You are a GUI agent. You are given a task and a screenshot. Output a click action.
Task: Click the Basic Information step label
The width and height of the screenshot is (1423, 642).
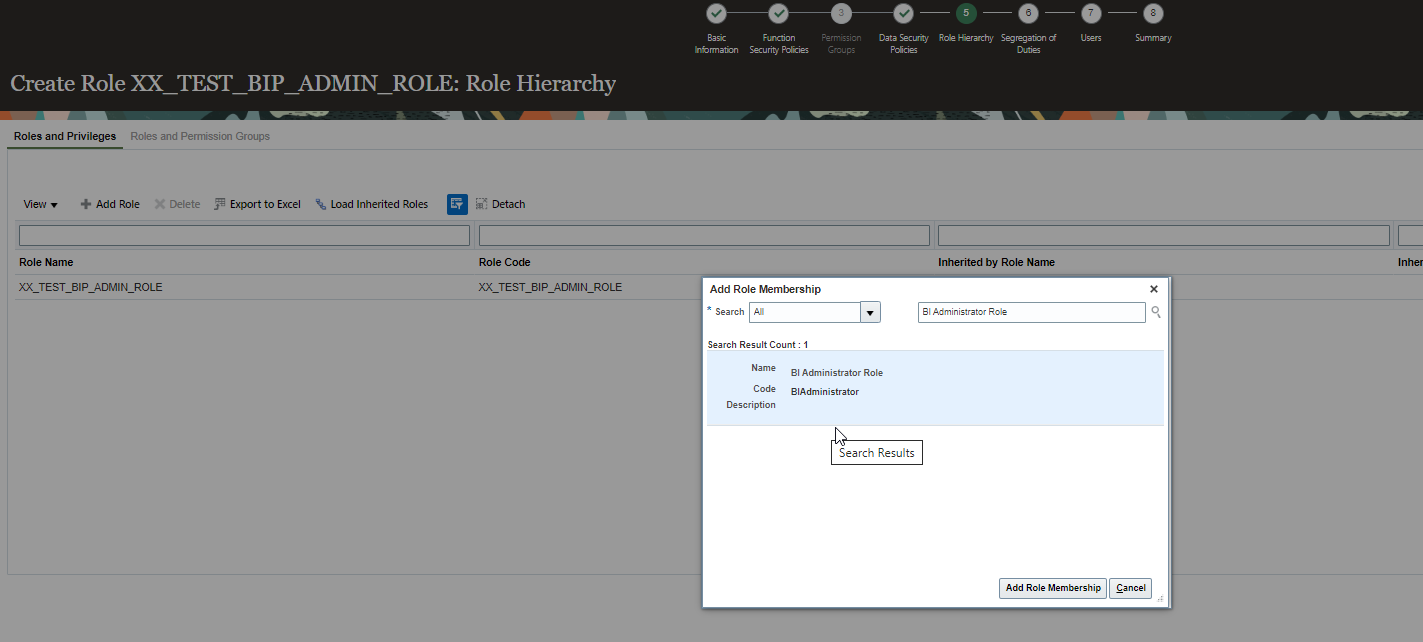click(716, 44)
